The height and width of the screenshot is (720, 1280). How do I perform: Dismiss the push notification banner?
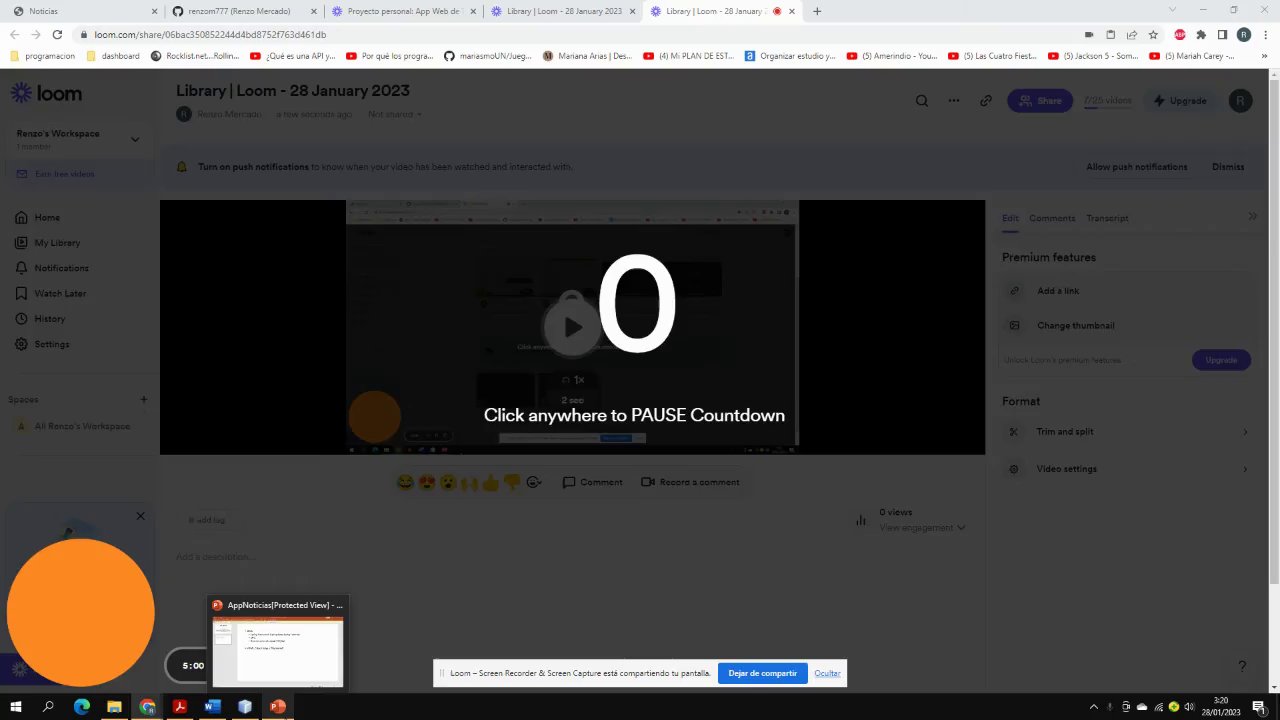1228,167
